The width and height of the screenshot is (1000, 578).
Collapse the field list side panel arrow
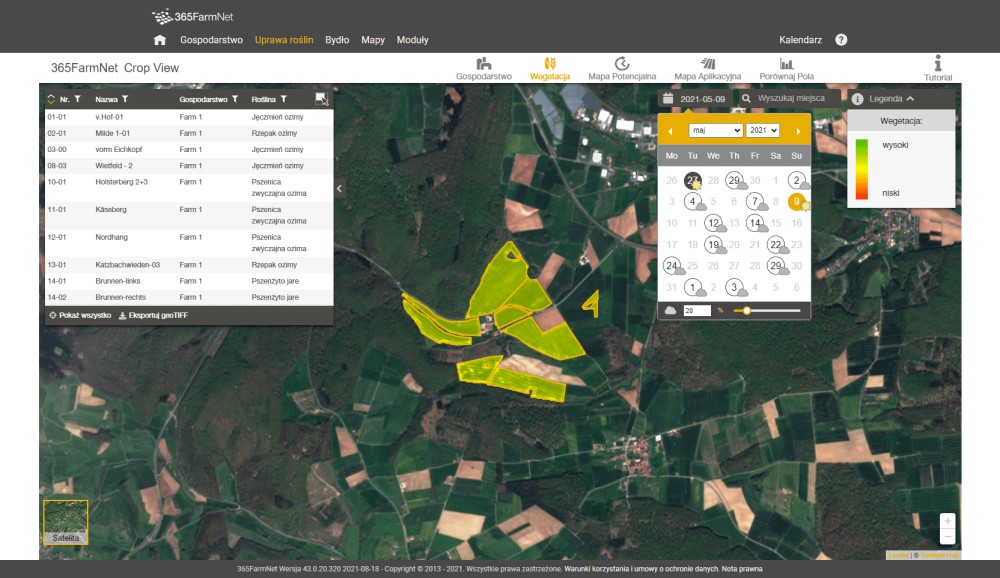339,188
